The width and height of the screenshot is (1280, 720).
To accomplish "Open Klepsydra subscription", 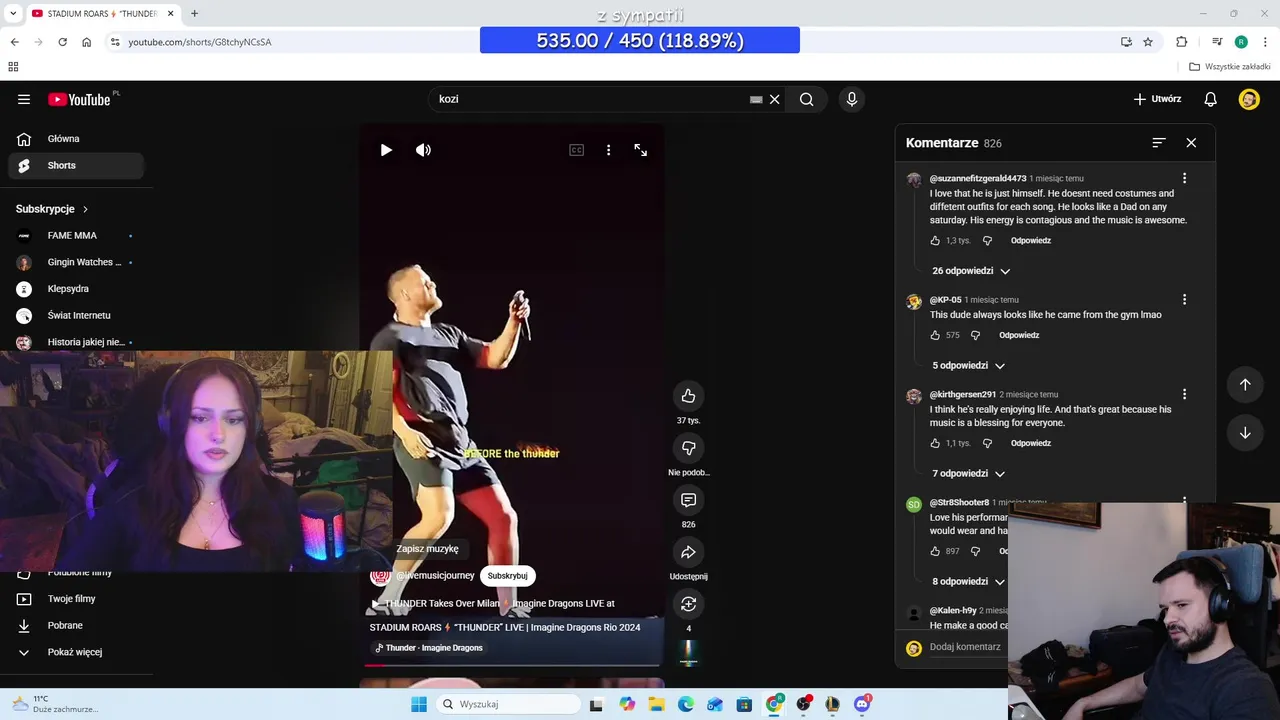I will point(76,289).
